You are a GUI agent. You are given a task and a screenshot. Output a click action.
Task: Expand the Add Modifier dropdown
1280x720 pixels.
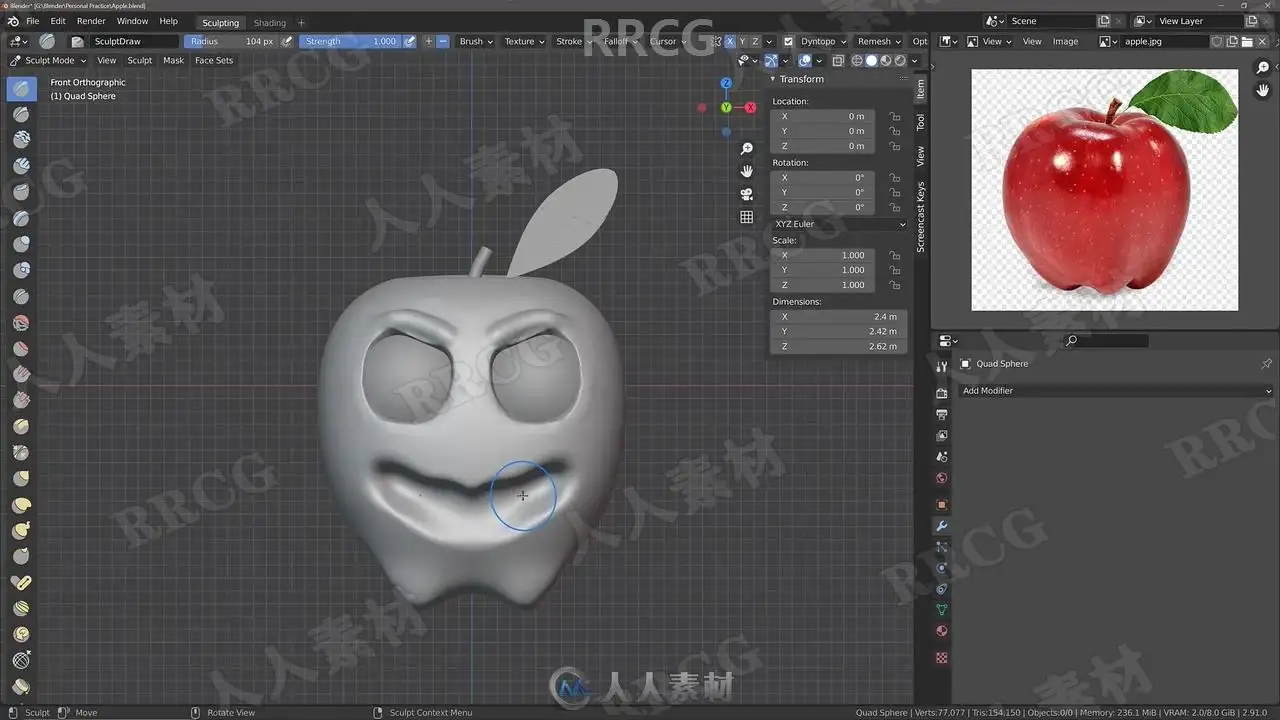tap(1116, 391)
